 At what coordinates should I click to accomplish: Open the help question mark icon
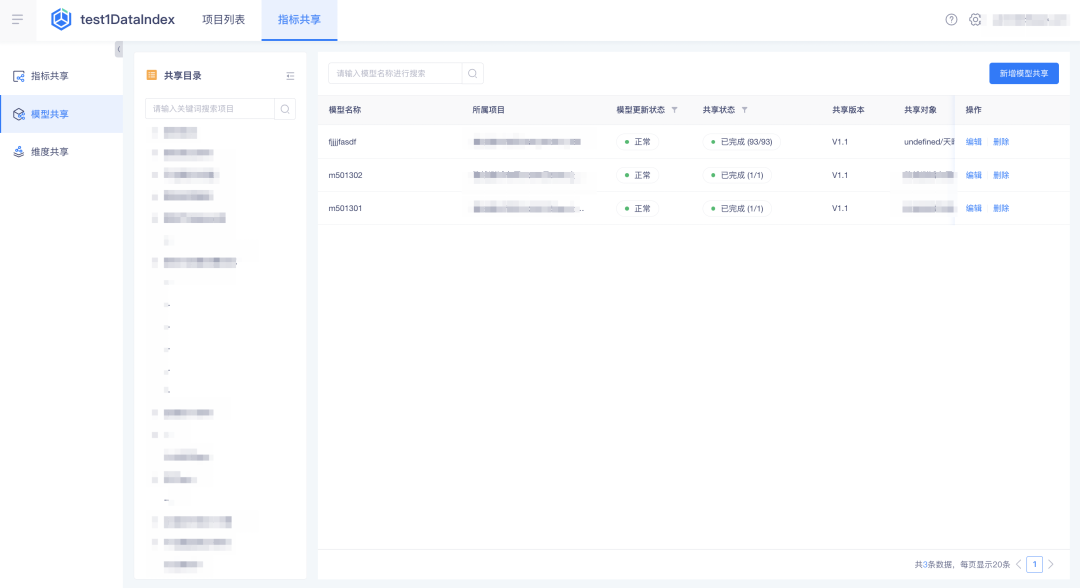tap(951, 19)
